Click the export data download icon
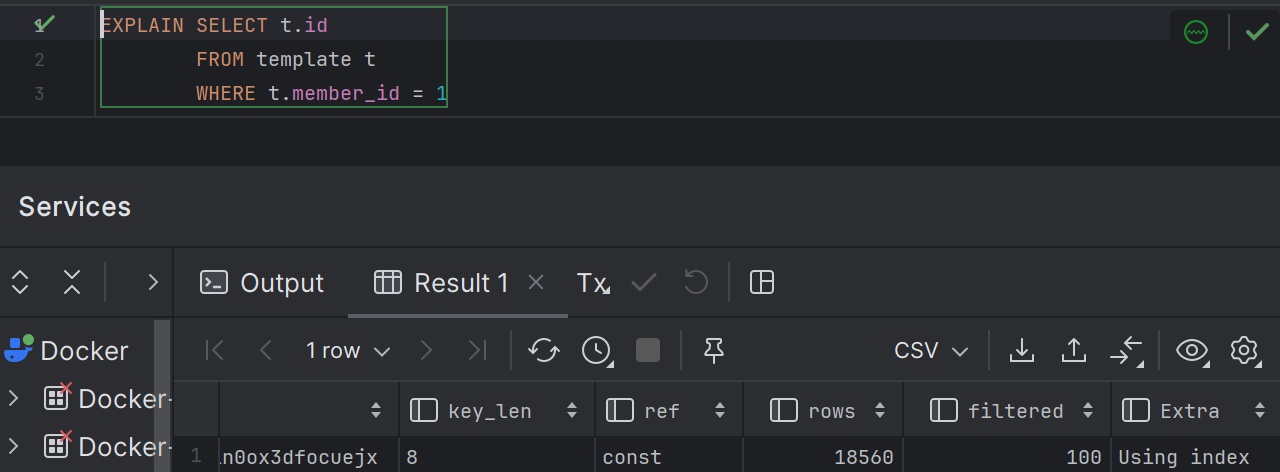The image size is (1280, 472). pos(1021,350)
